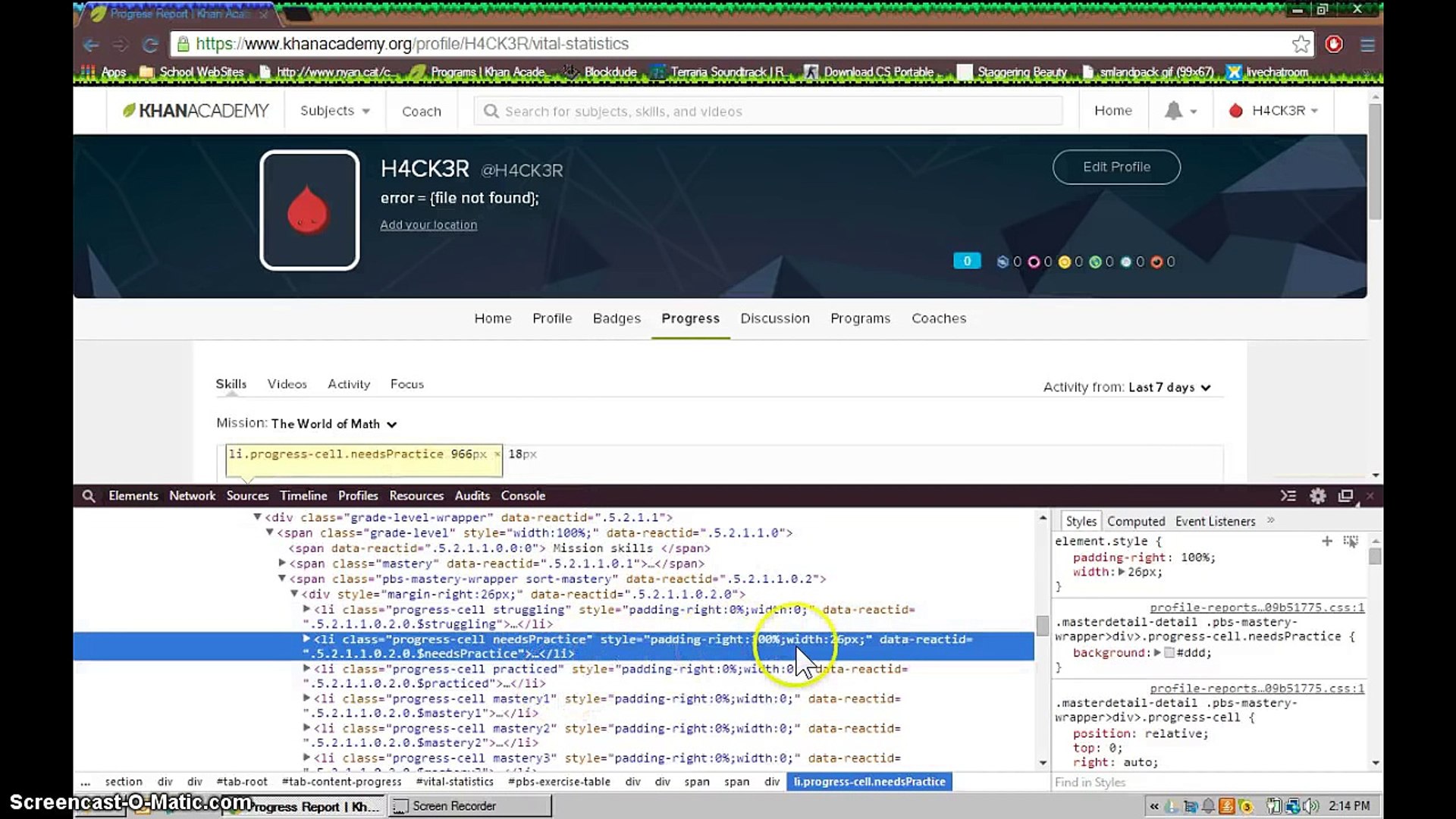Click the Add your location link

pos(428,225)
